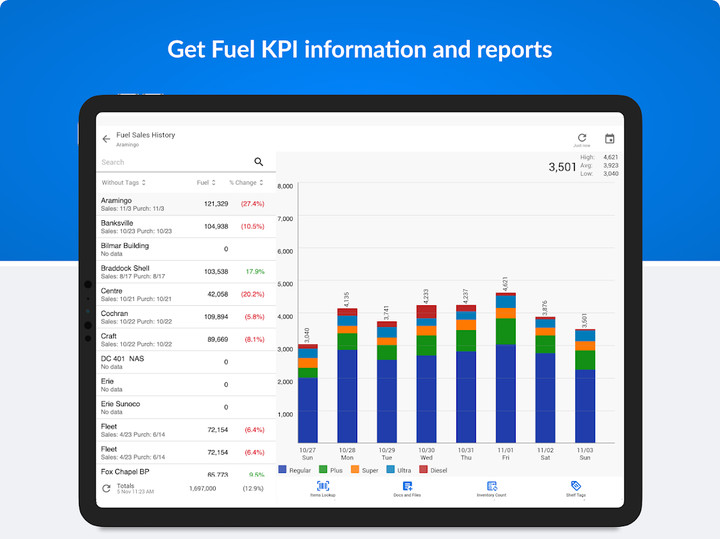Click the Diesel legend red swatch

[423, 469]
